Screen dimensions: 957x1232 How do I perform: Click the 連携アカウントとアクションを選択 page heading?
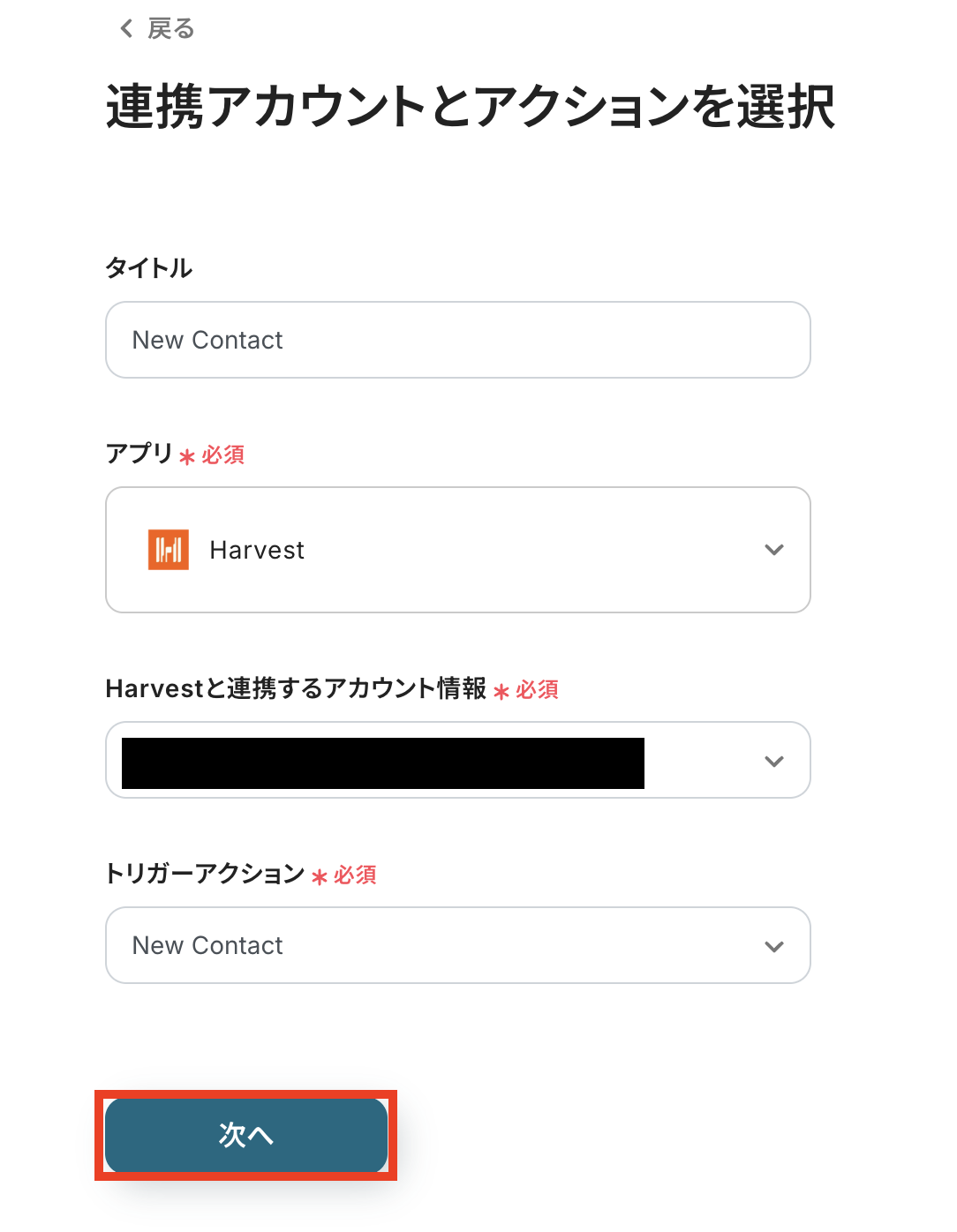click(x=471, y=107)
